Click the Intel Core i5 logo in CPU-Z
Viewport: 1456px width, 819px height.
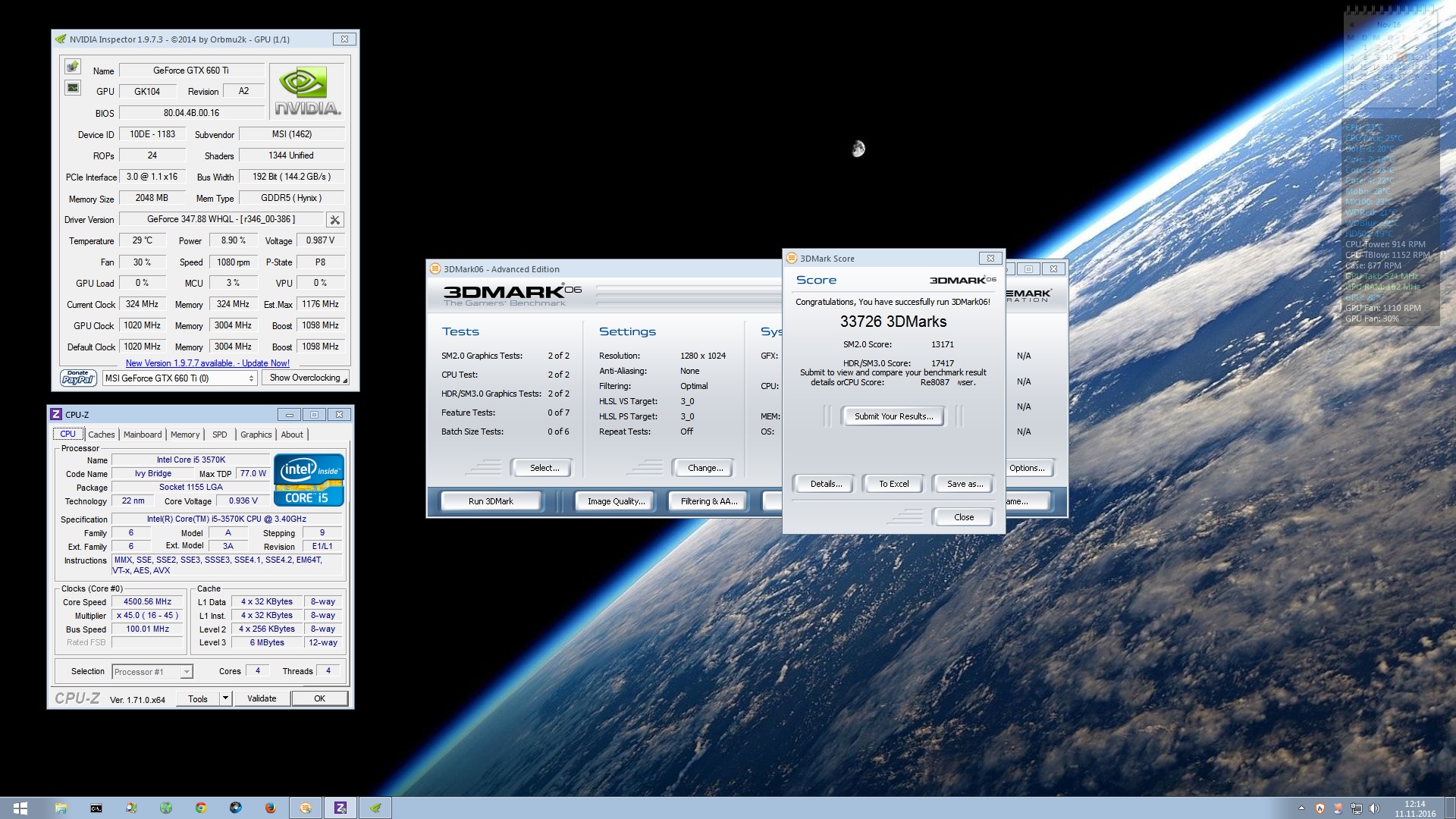309,480
